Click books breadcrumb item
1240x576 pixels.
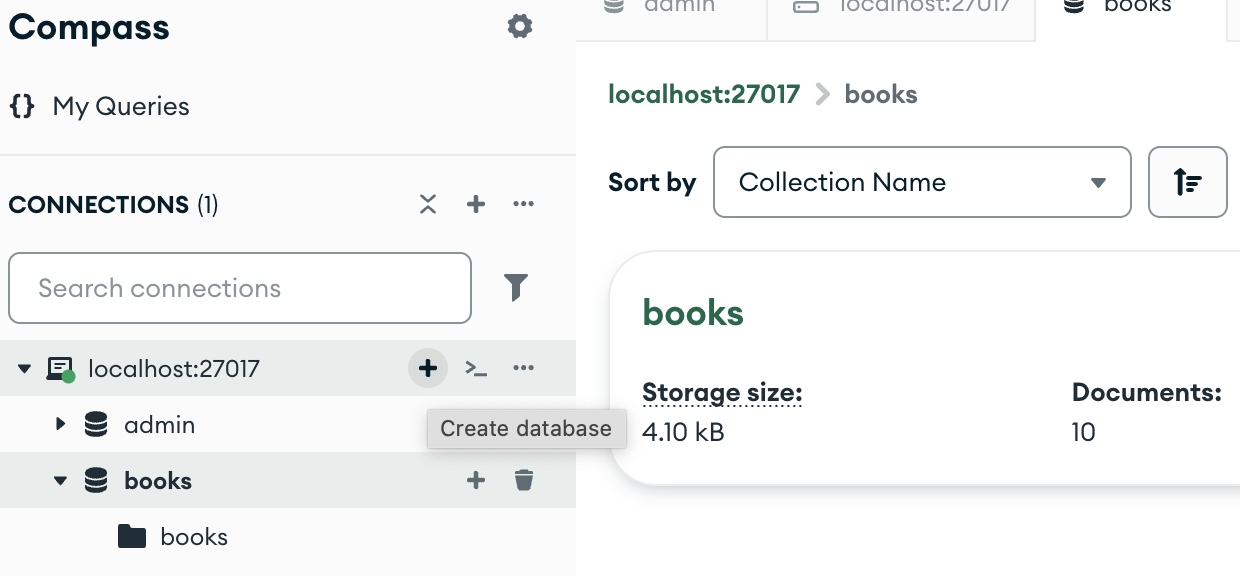[881, 95]
